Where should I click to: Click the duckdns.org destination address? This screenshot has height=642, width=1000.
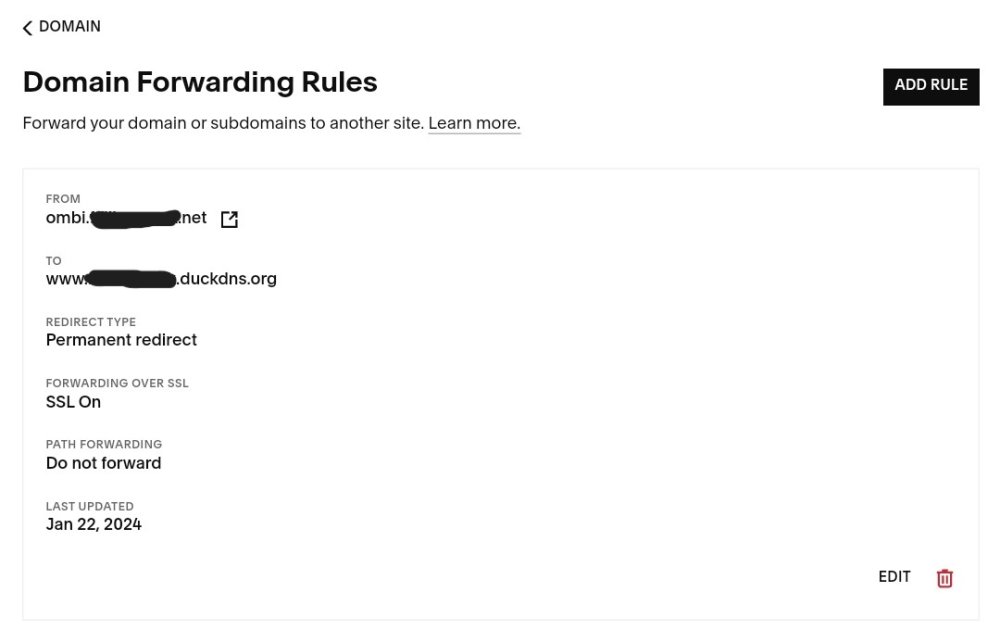[x=161, y=279]
